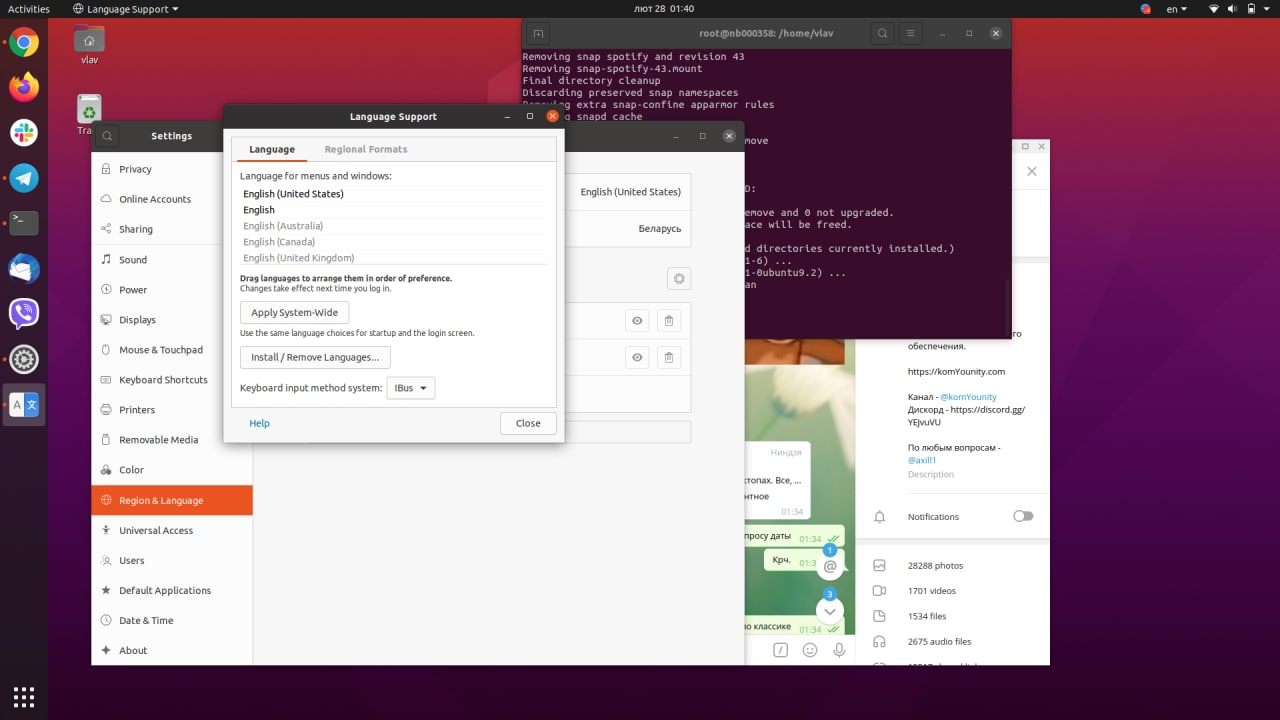Open Thunderbird mail from the dock

24,268
